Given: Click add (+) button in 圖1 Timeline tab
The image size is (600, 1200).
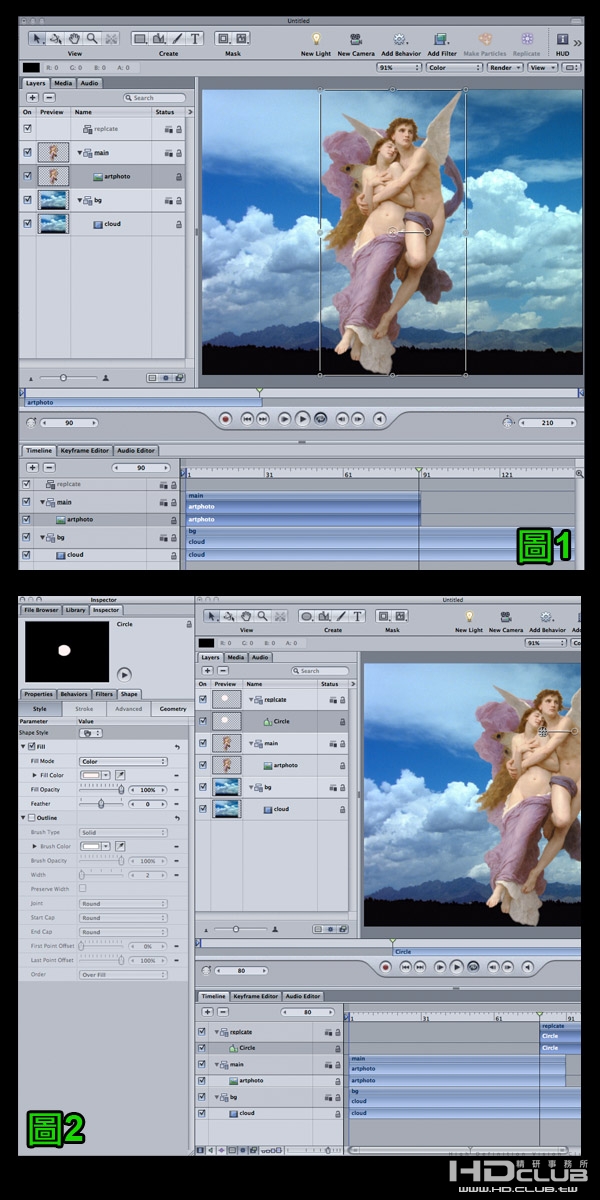Looking at the screenshot, I should tap(32, 467).
